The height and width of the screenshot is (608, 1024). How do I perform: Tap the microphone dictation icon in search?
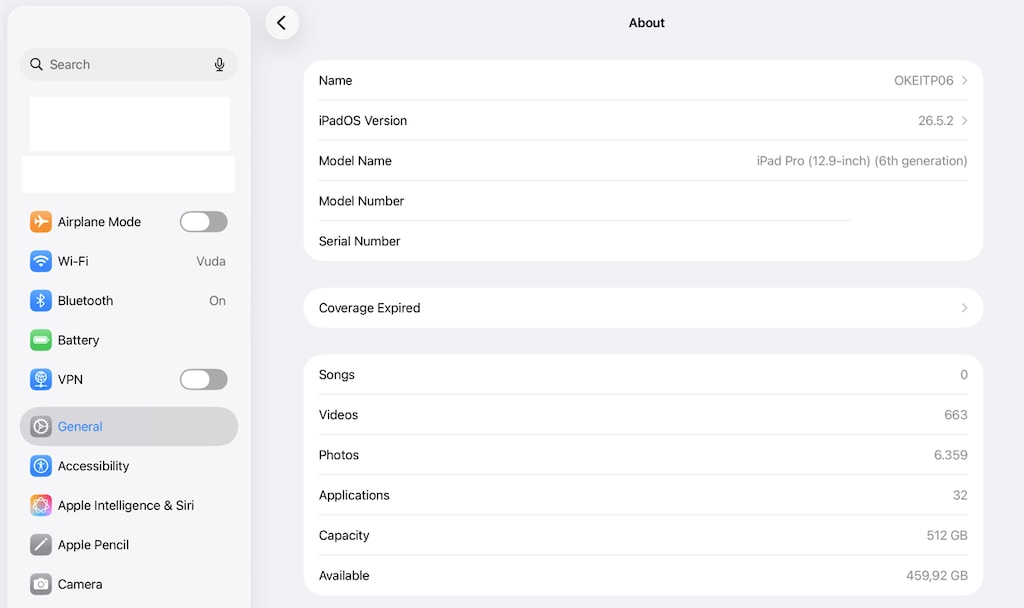219,64
